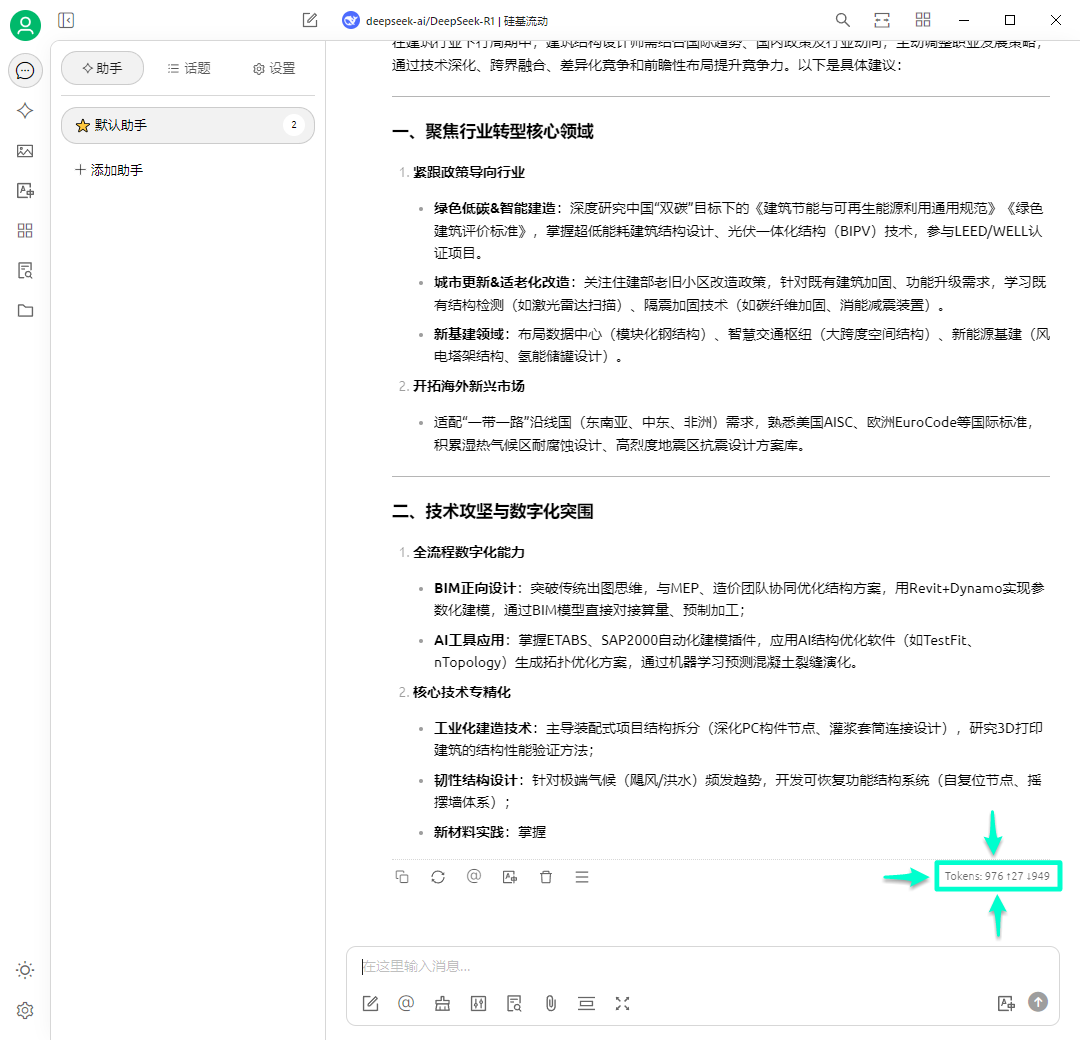The height and width of the screenshot is (1040, 1080).
Task: Switch to the 话题 tab
Action: [189, 68]
